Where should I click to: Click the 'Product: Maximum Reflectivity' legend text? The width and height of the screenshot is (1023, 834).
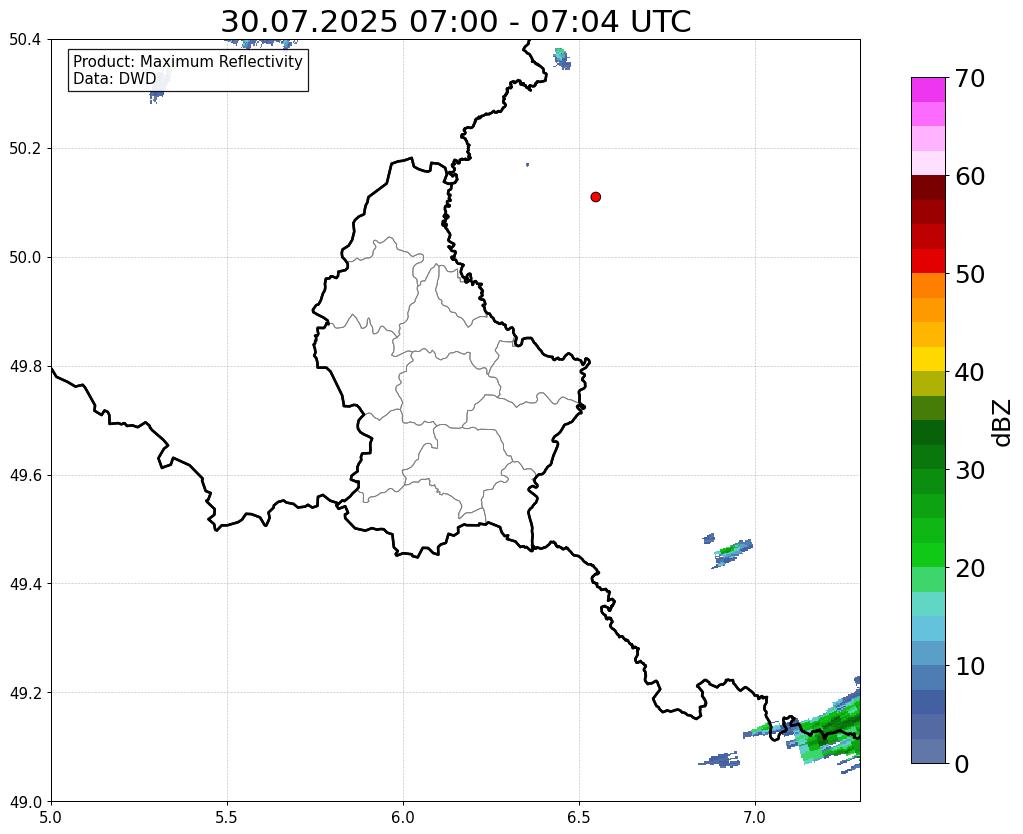[188, 61]
